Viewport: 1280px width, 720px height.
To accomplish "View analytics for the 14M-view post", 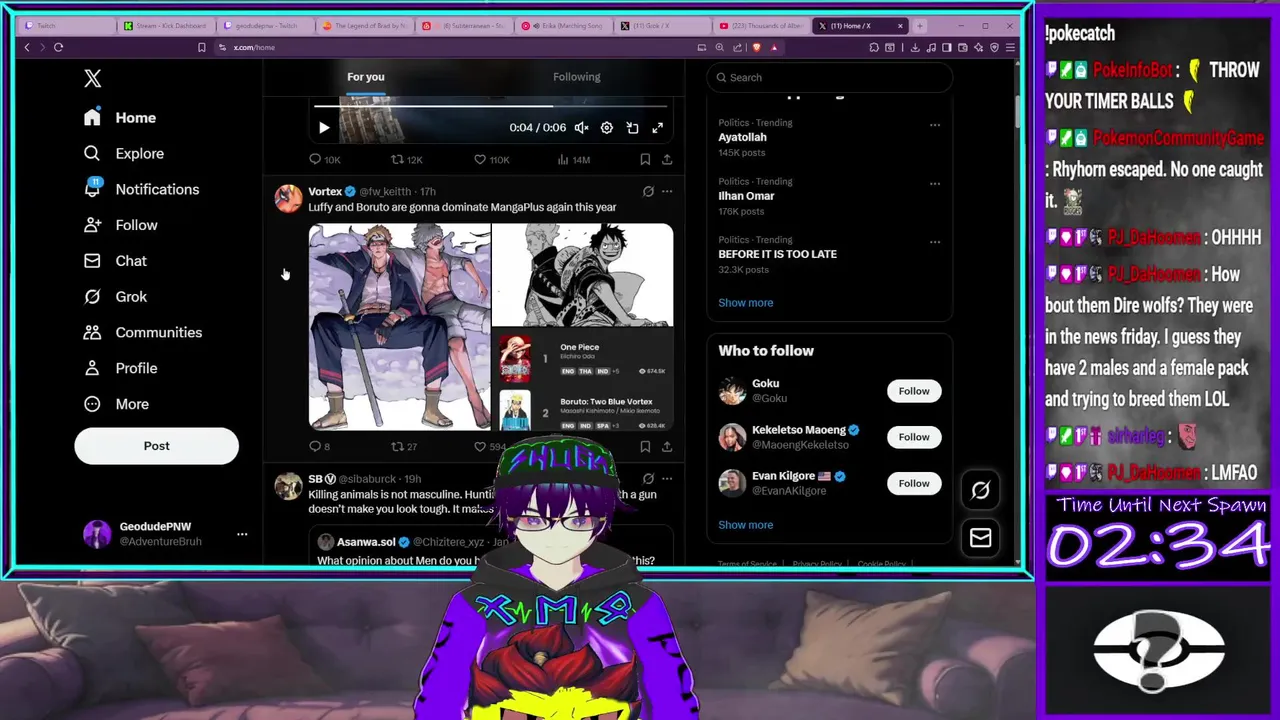I will pyautogui.click(x=573, y=160).
